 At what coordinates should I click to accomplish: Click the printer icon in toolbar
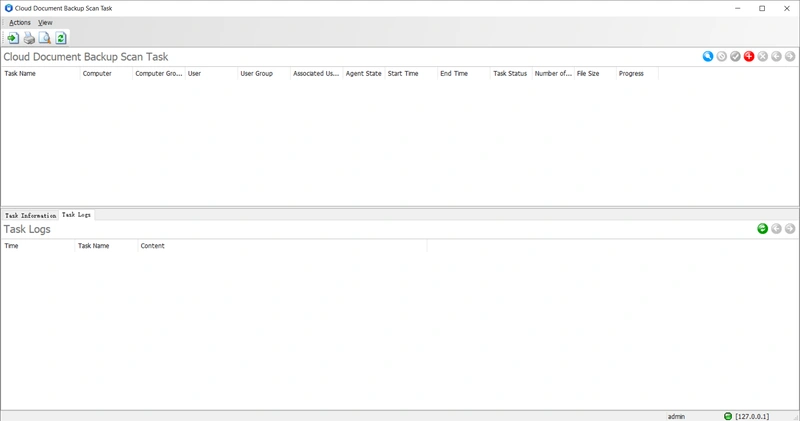[29, 38]
